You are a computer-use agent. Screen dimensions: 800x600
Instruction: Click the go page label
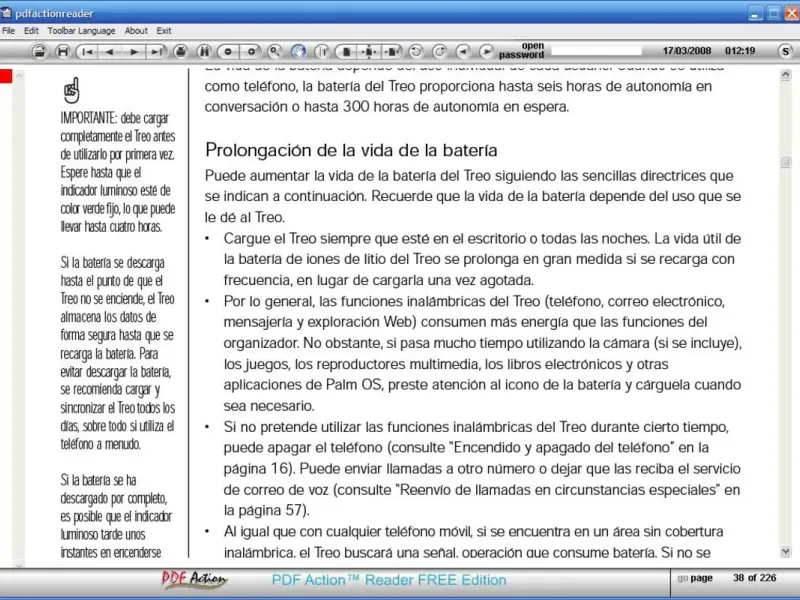pyautogui.click(x=694, y=578)
